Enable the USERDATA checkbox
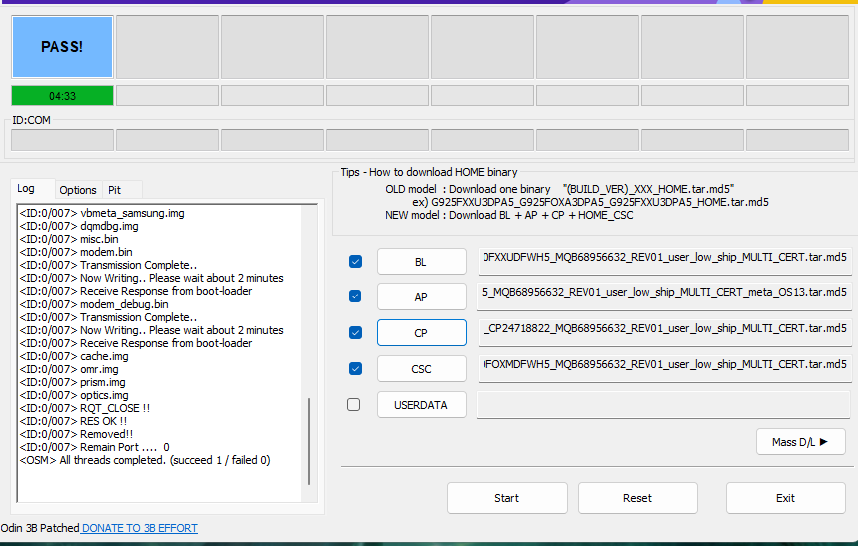The image size is (858, 546). pos(354,405)
